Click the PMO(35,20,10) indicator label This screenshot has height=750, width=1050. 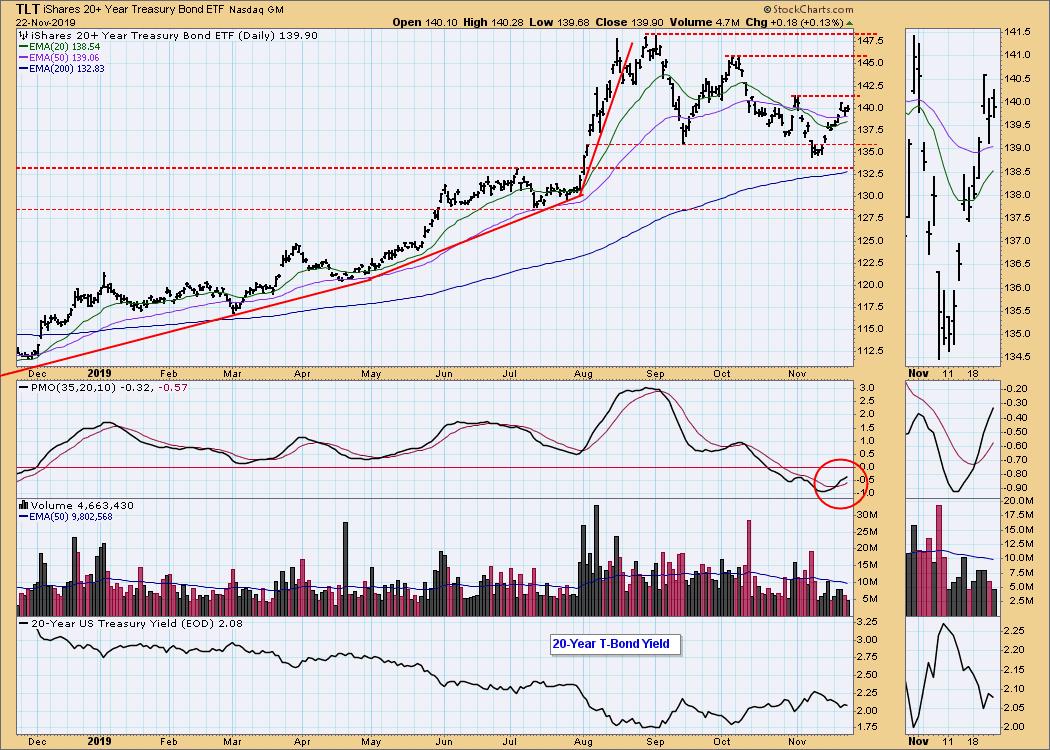tap(103, 387)
